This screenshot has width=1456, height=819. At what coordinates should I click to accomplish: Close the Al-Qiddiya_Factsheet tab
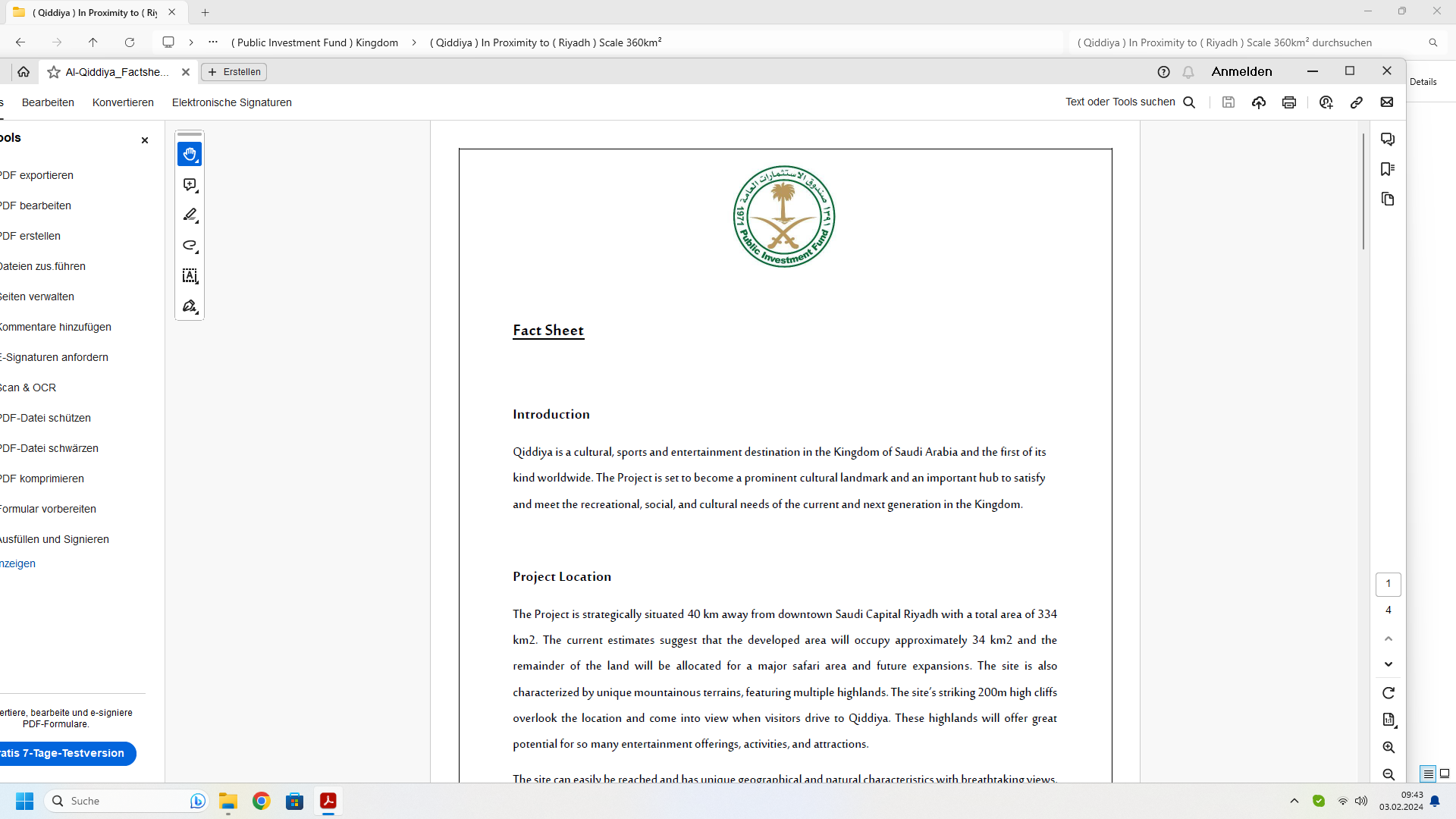pos(186,72)
